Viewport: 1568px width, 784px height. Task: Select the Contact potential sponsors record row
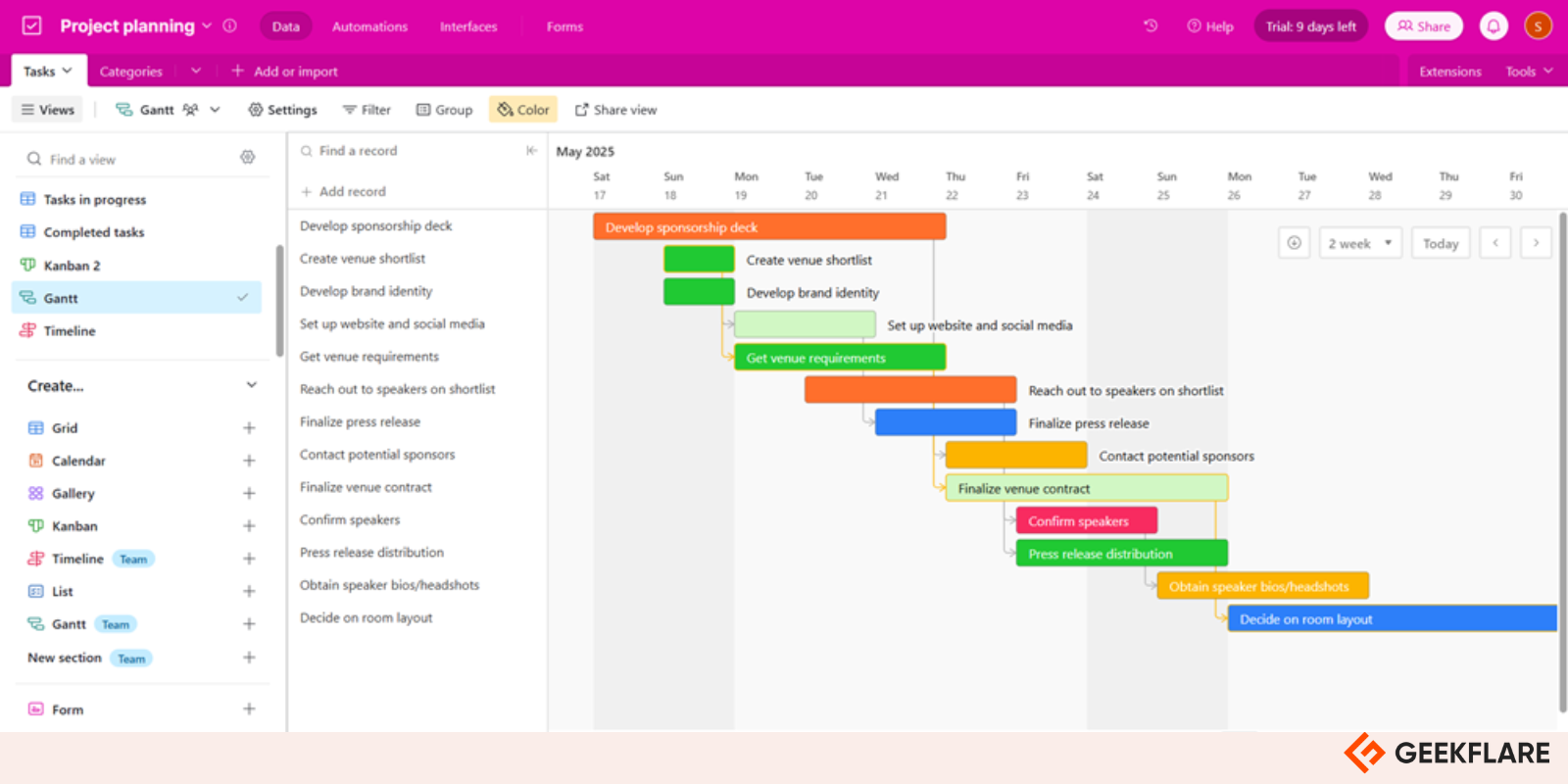[x=416, y=454]
